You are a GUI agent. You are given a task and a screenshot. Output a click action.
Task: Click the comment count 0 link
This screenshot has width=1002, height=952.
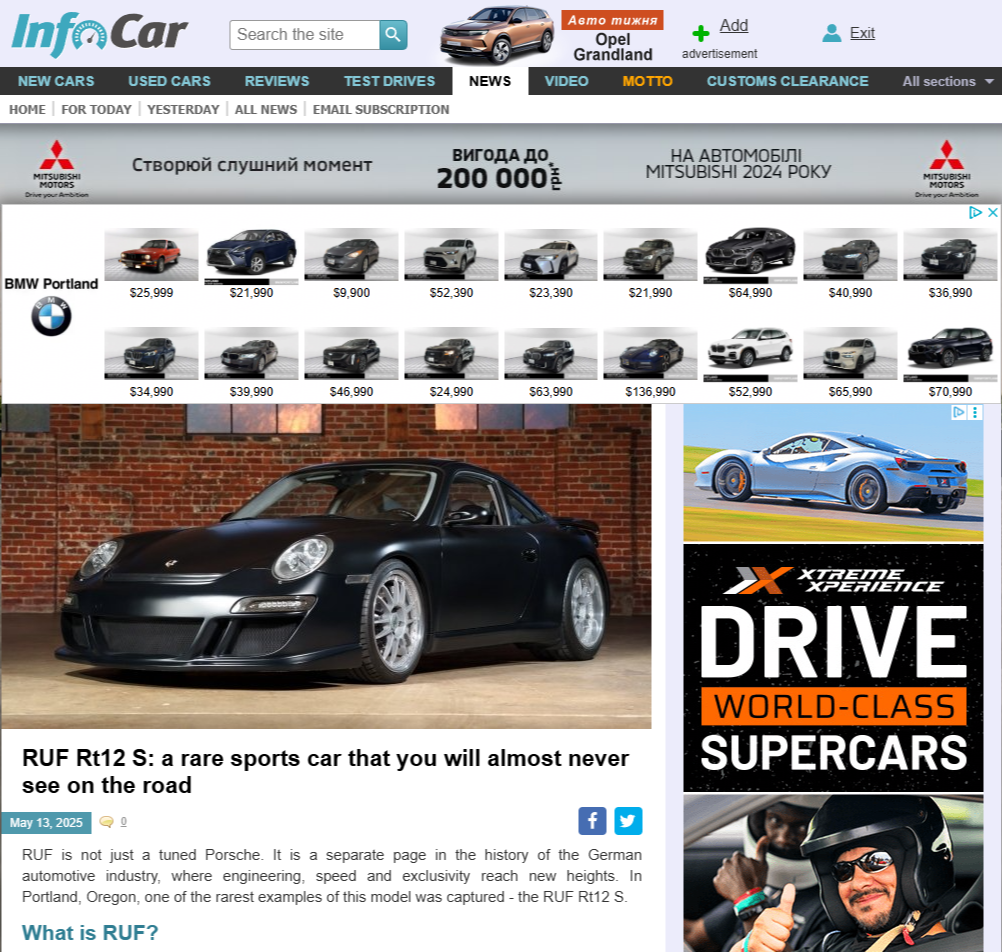pos(123,822)
